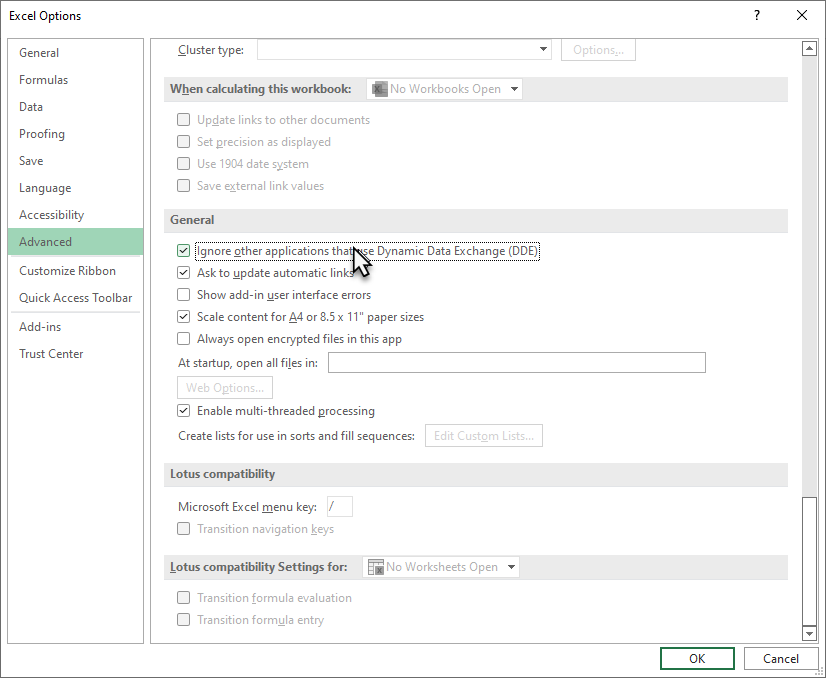Click the Help question mark icon

(x=756, y=15)
